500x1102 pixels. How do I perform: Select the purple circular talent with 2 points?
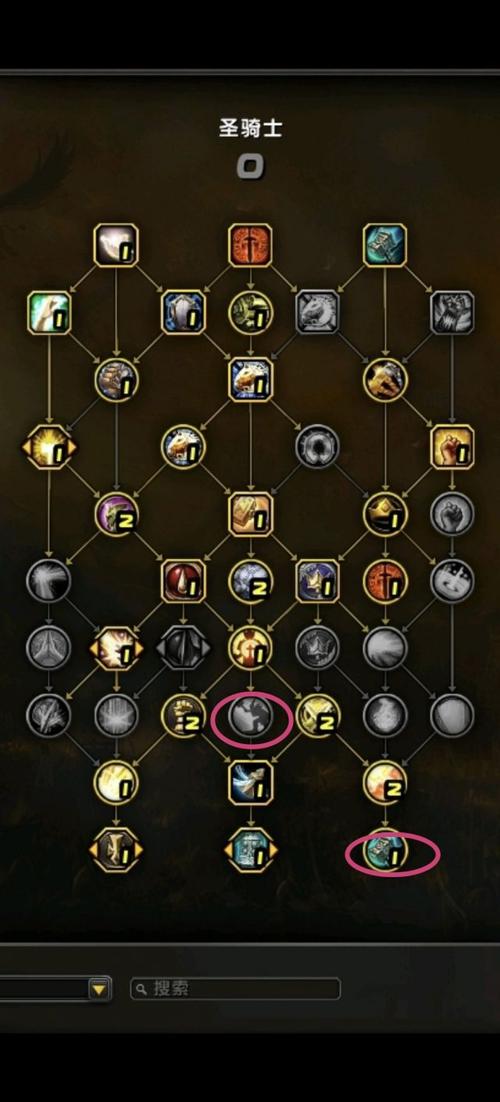[x=116, y=514]
